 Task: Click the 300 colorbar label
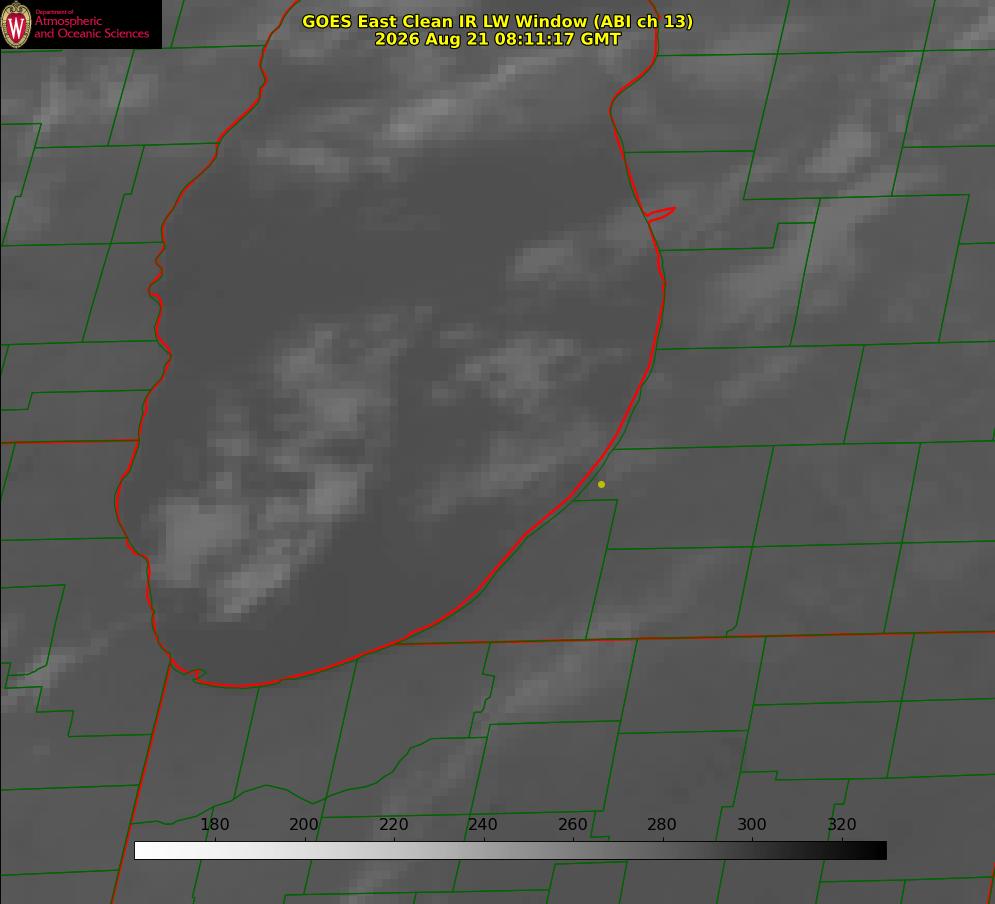point(752,824)
